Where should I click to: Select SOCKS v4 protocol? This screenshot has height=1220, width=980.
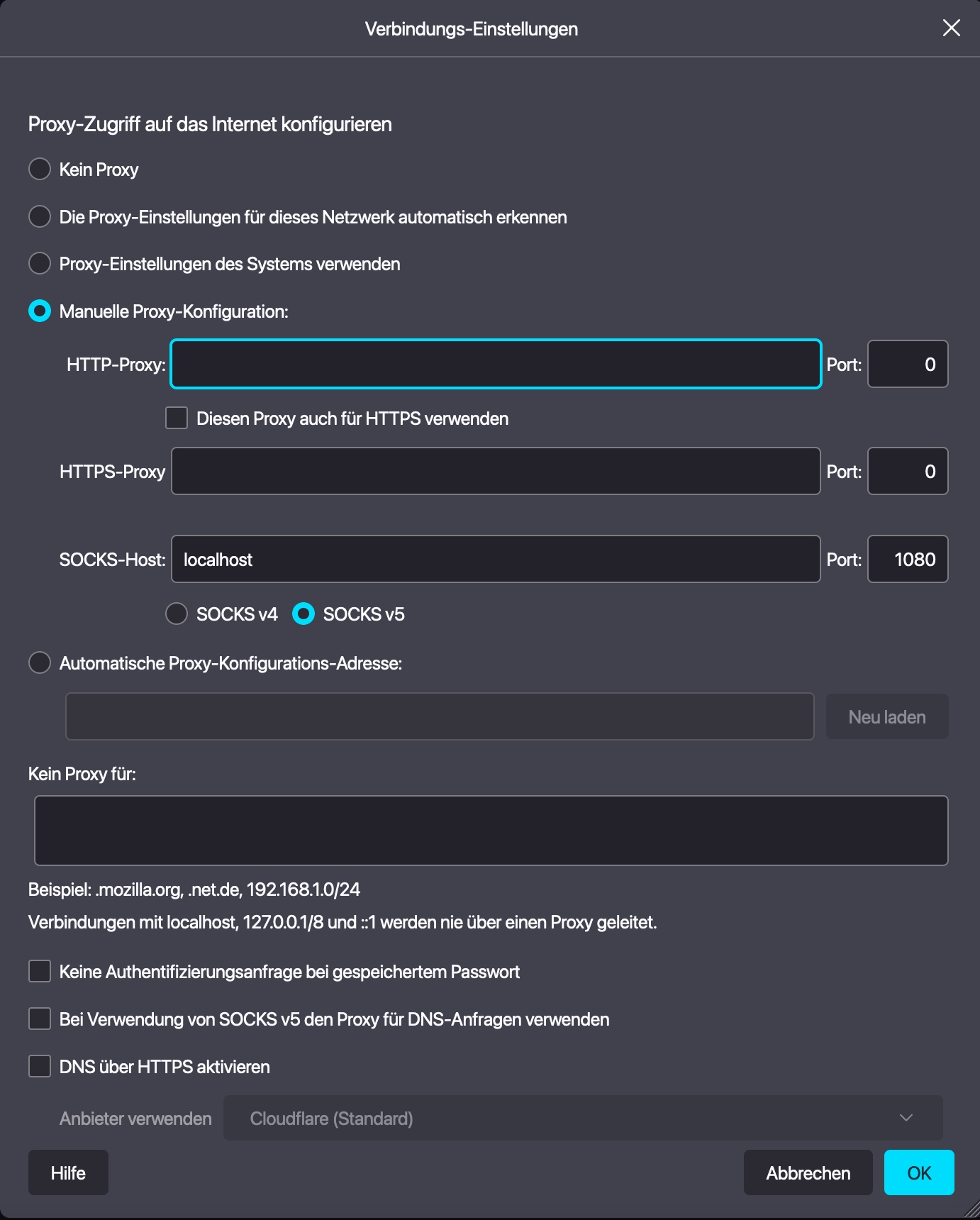pyautogui.click(x=177, y=614)
